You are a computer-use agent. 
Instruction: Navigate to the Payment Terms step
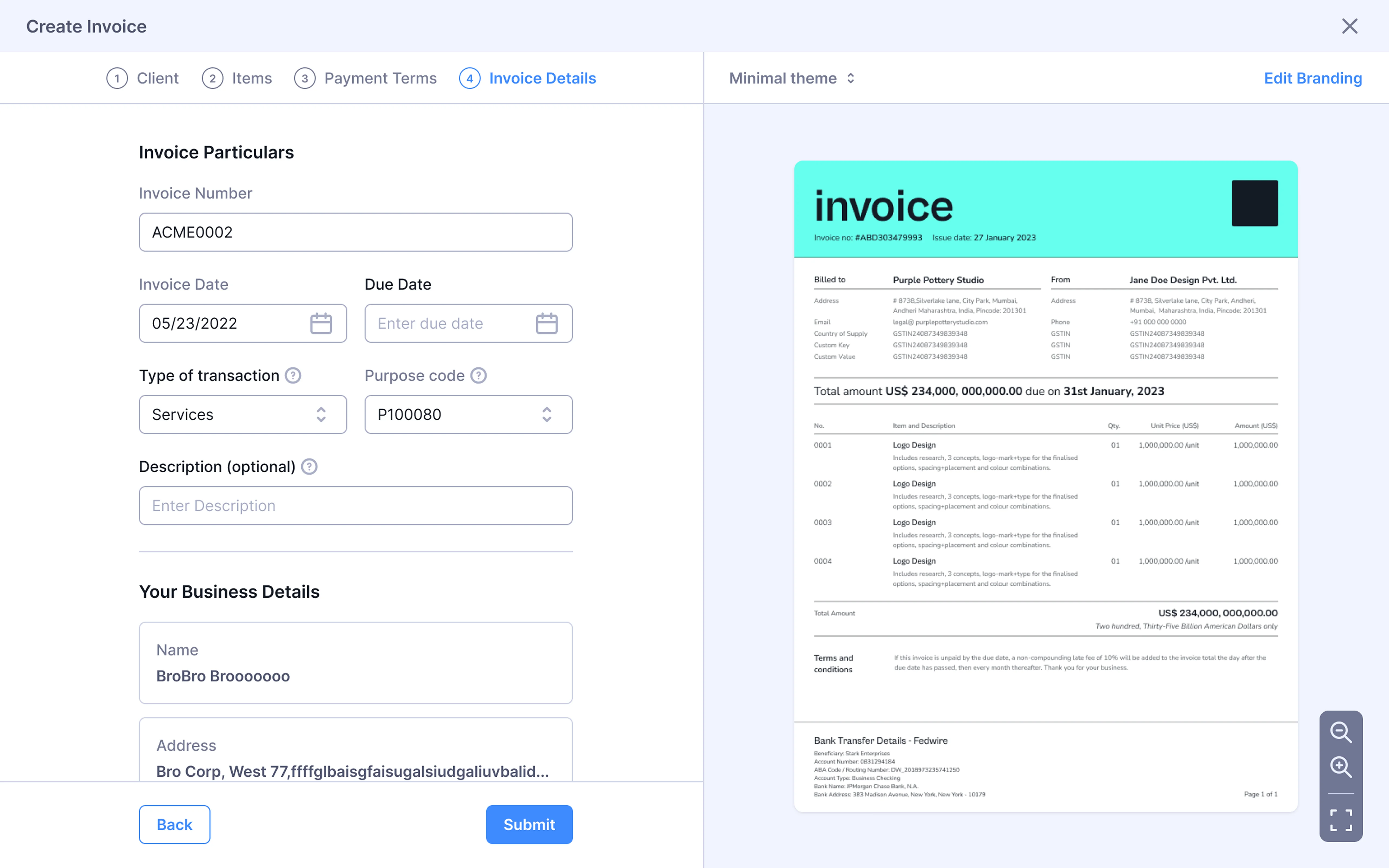pyautogui.click(x=366, y=78)
